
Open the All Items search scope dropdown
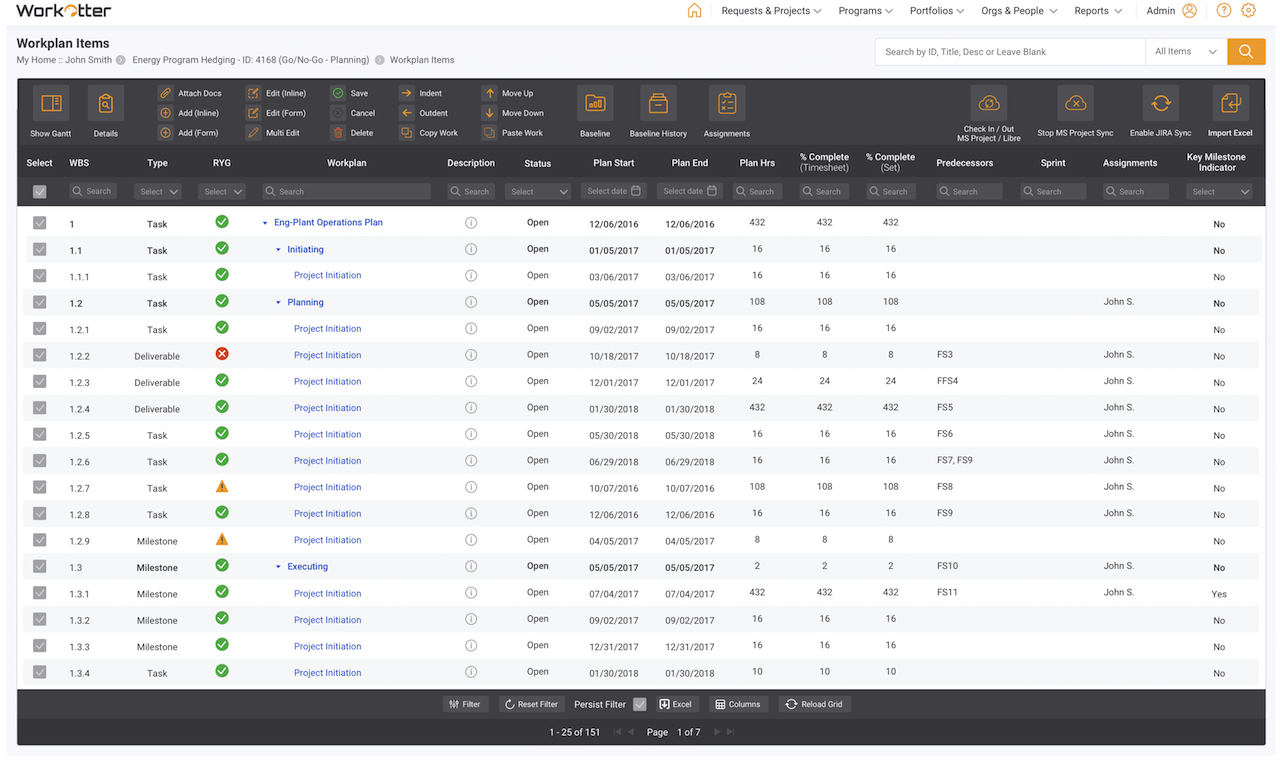pyautogui.click(x=1185, y=50)
